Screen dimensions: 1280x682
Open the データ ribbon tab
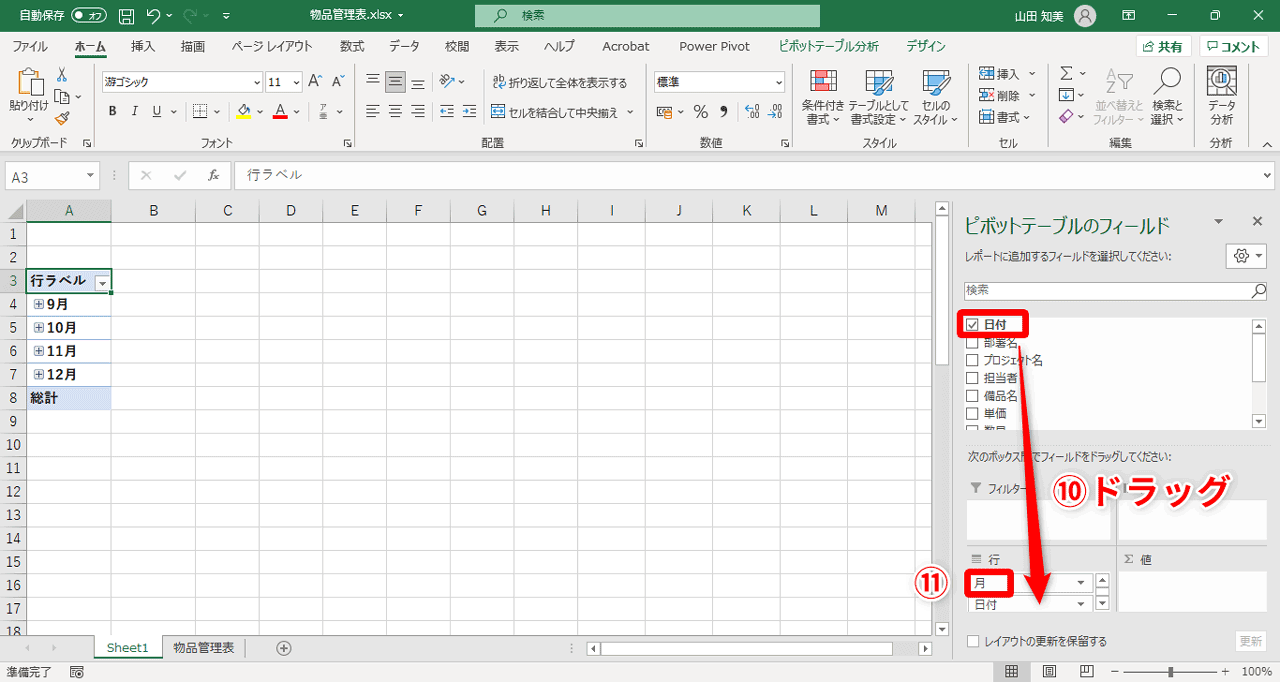[x=405, y=46]
